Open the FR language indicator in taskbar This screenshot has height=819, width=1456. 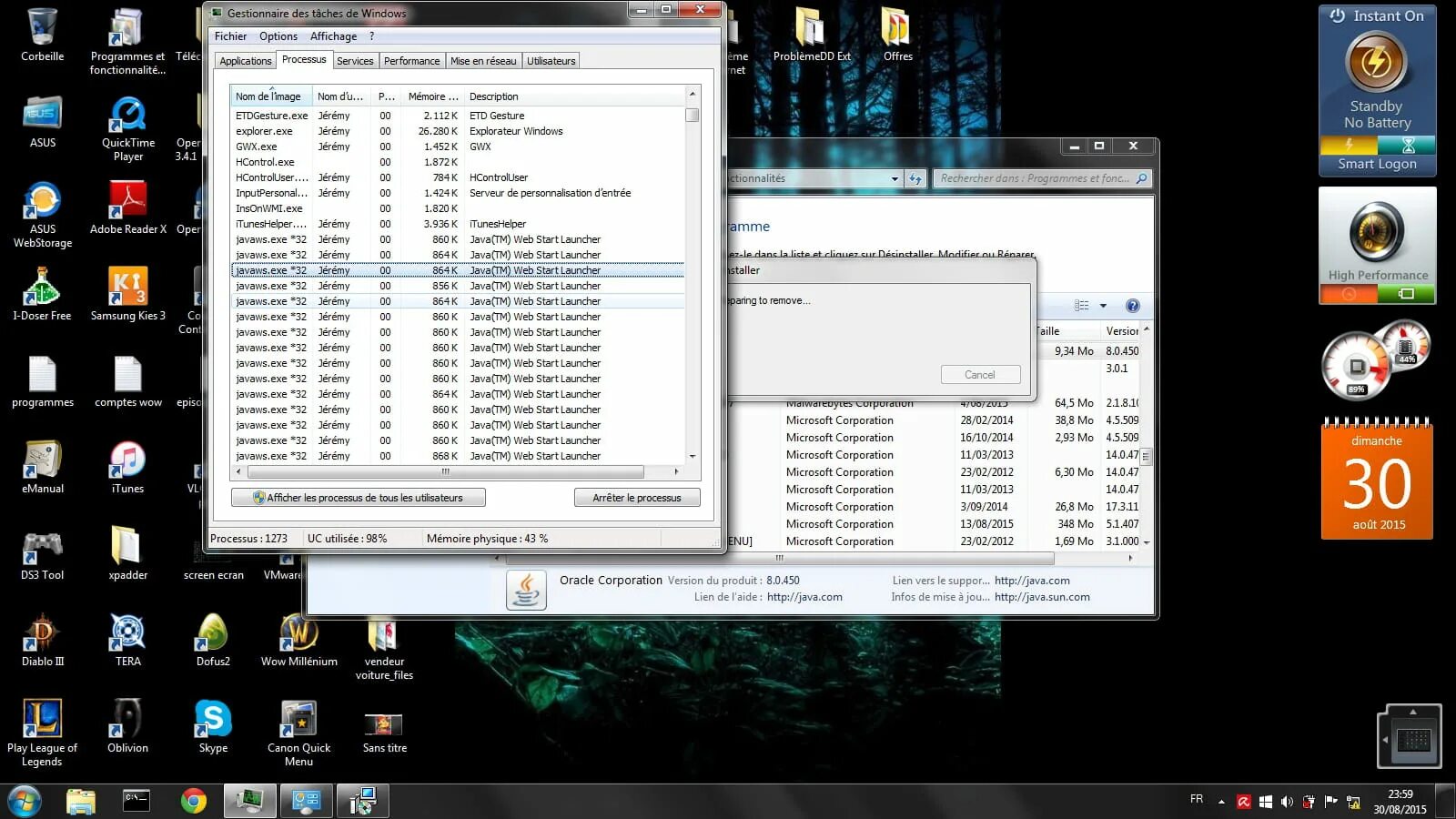click(1197, 799)
